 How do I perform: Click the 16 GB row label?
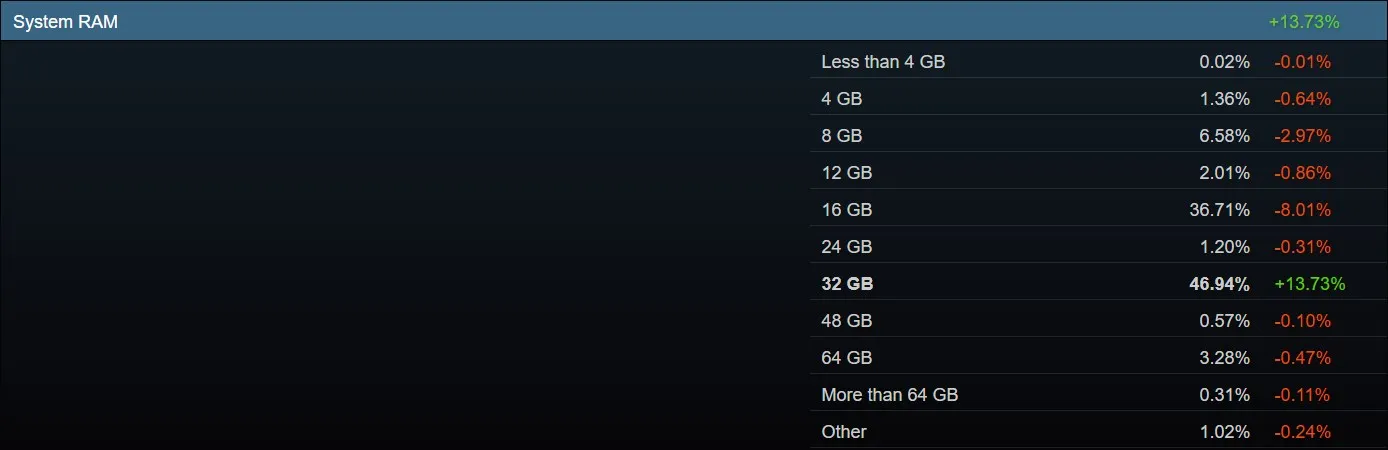(x=847, y=210)
